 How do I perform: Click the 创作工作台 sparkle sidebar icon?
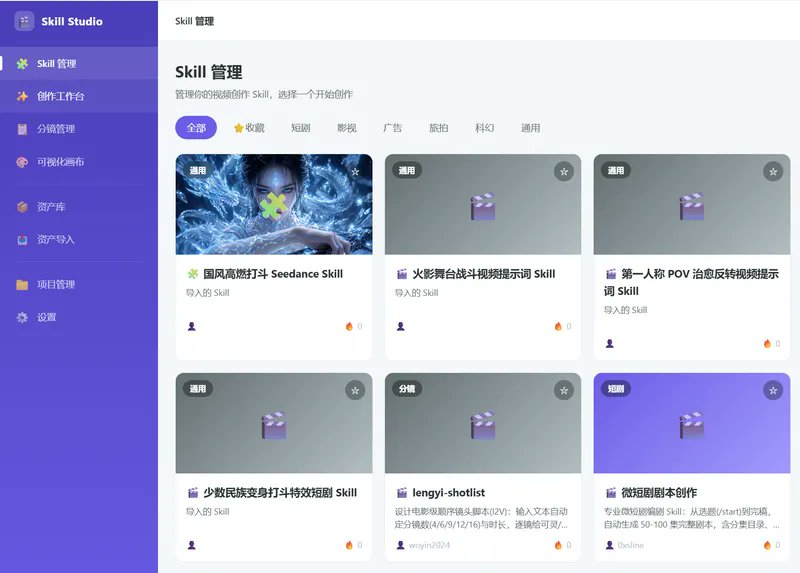coord(22,96)
